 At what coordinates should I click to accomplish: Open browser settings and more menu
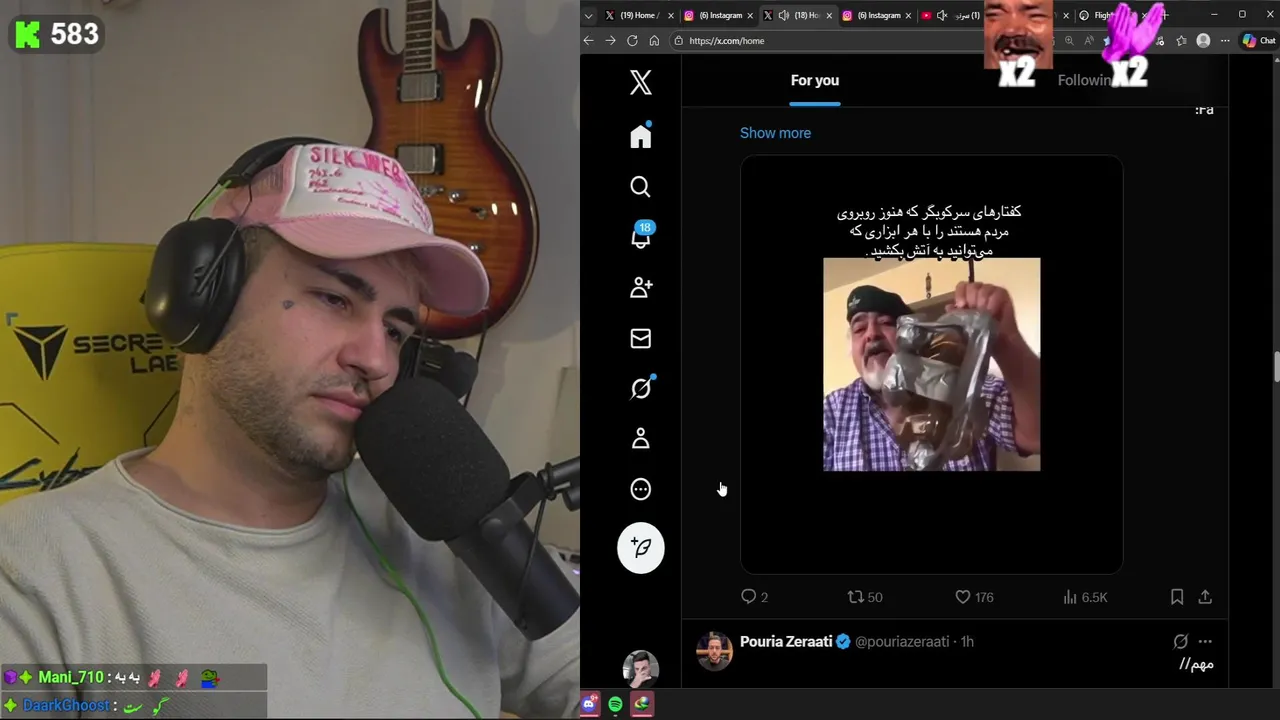(1225, 41)
